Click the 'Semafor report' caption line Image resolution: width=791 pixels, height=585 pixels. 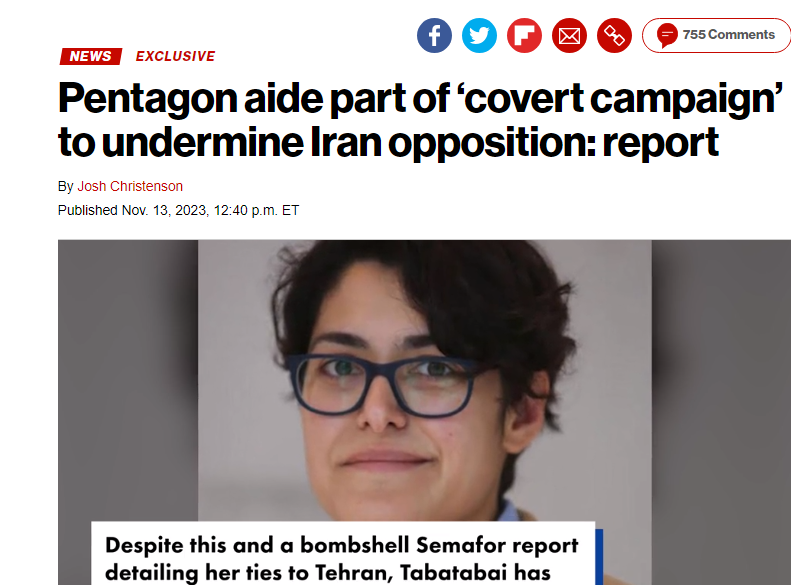[x=342, y=545]
